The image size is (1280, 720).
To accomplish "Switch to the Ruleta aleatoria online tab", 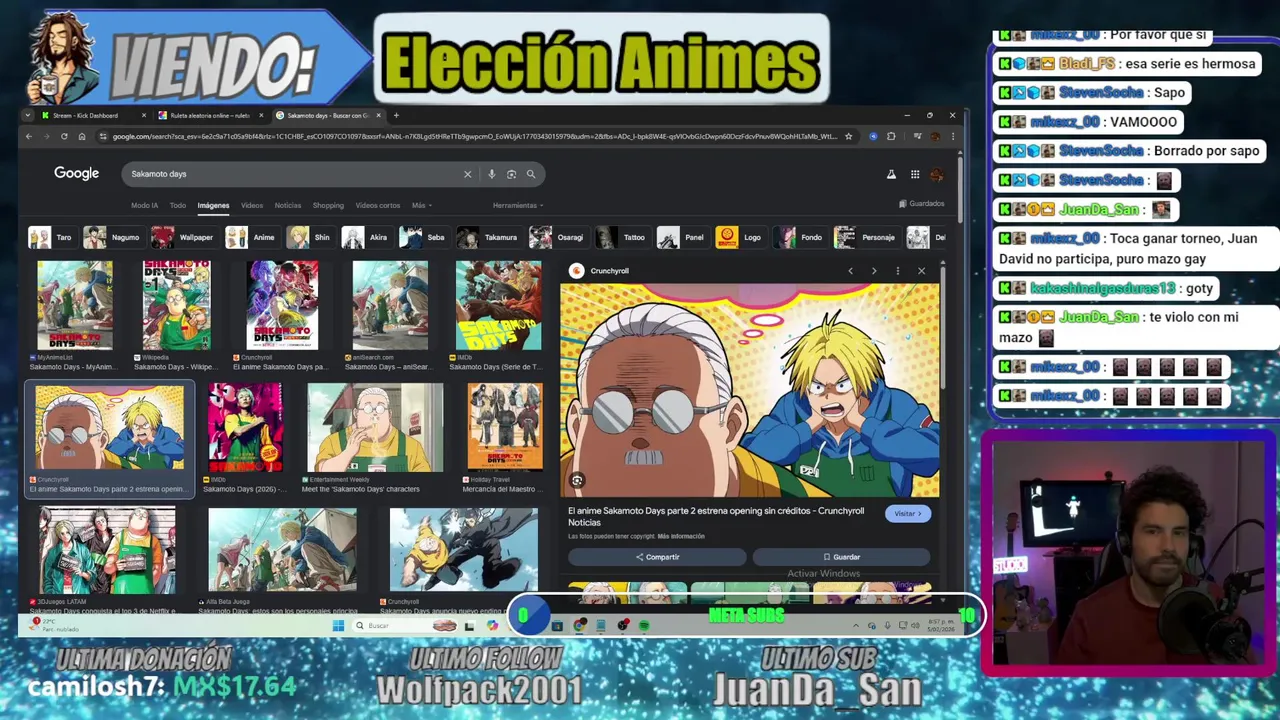I will [x=211, y=115].
